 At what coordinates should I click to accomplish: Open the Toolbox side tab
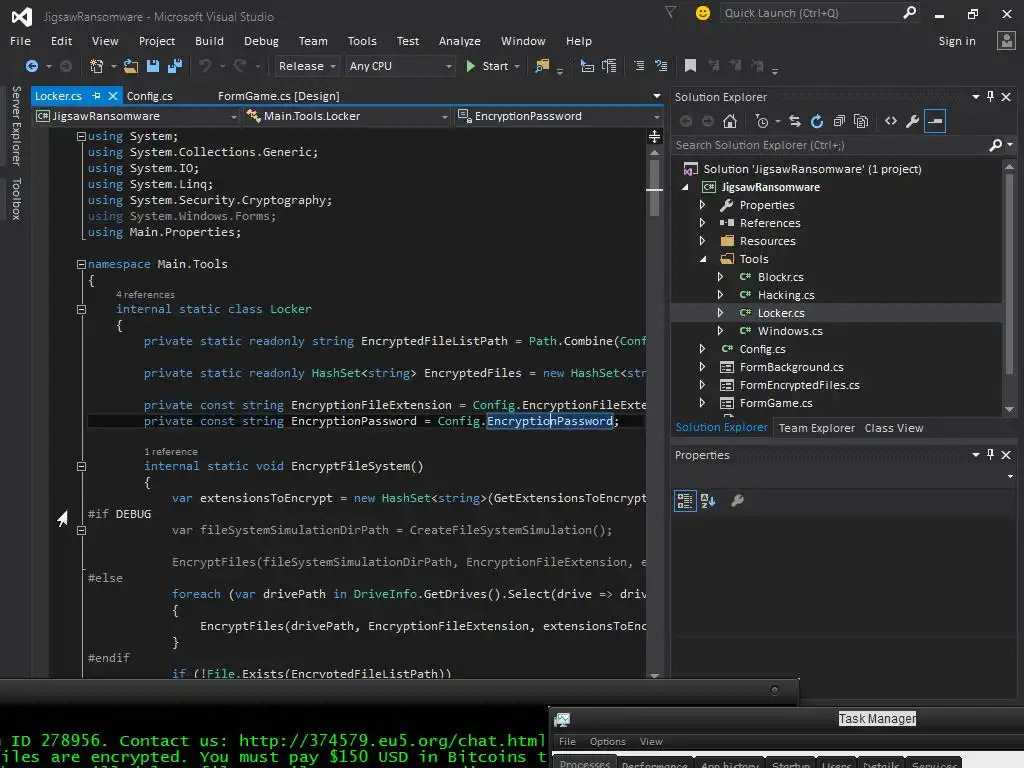16,199
